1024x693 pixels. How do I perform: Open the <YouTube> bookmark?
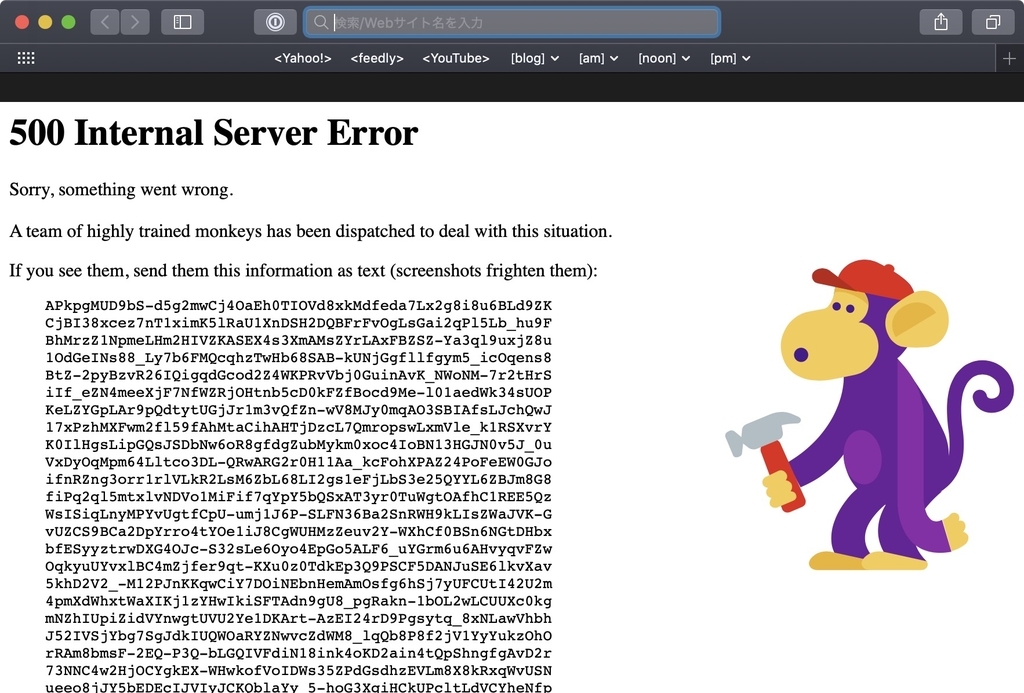pyautogui.click(x=456, y=58)
